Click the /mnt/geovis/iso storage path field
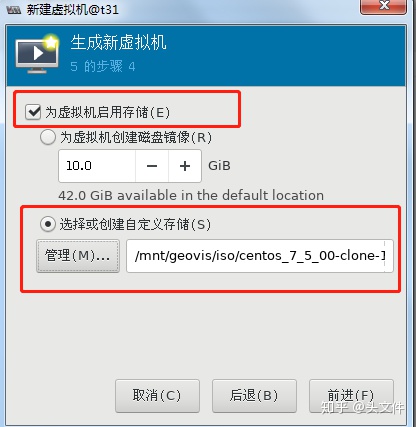 click(260, 256)
